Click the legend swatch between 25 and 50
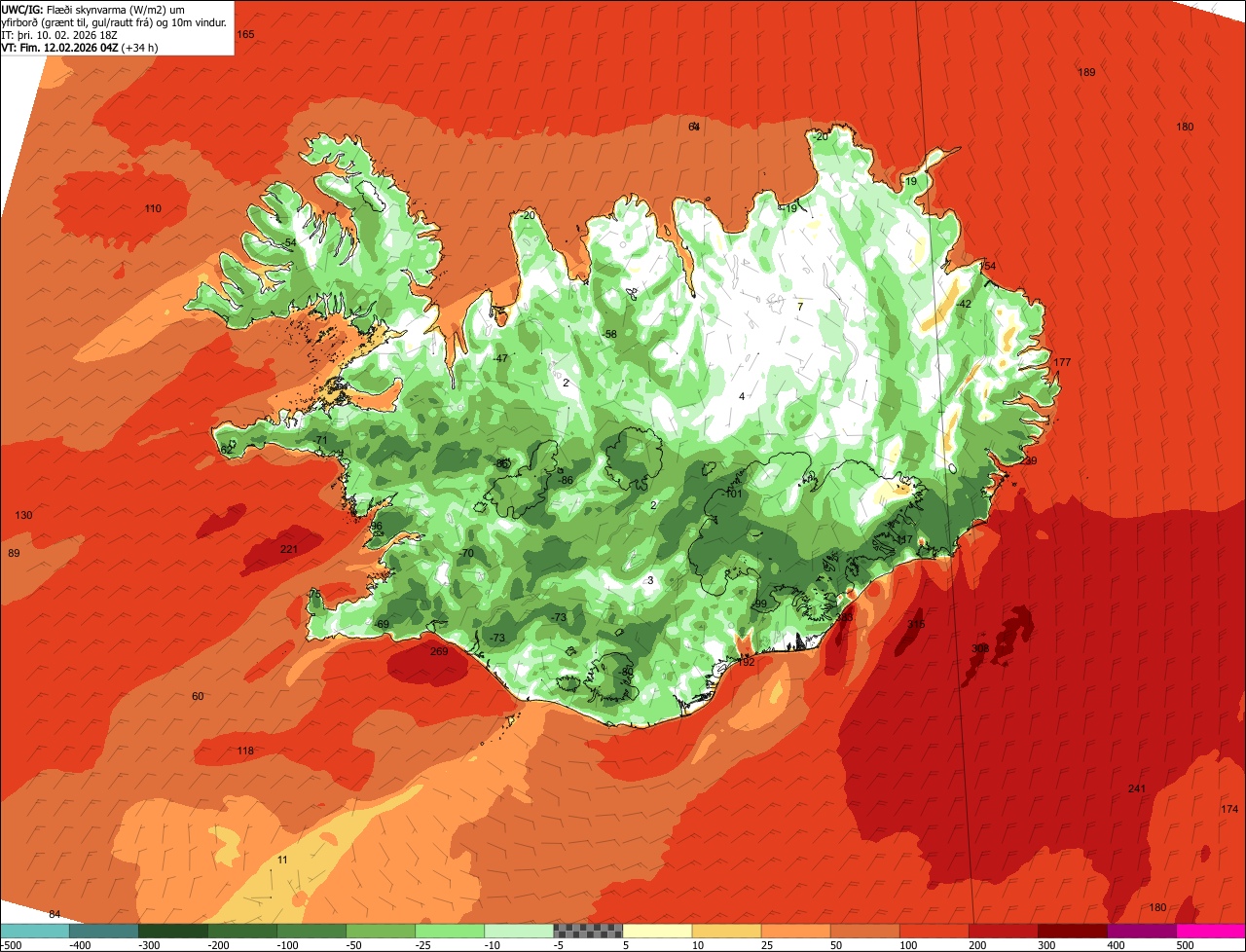Screen dimensions: 1246x952 tap(795, 931)
